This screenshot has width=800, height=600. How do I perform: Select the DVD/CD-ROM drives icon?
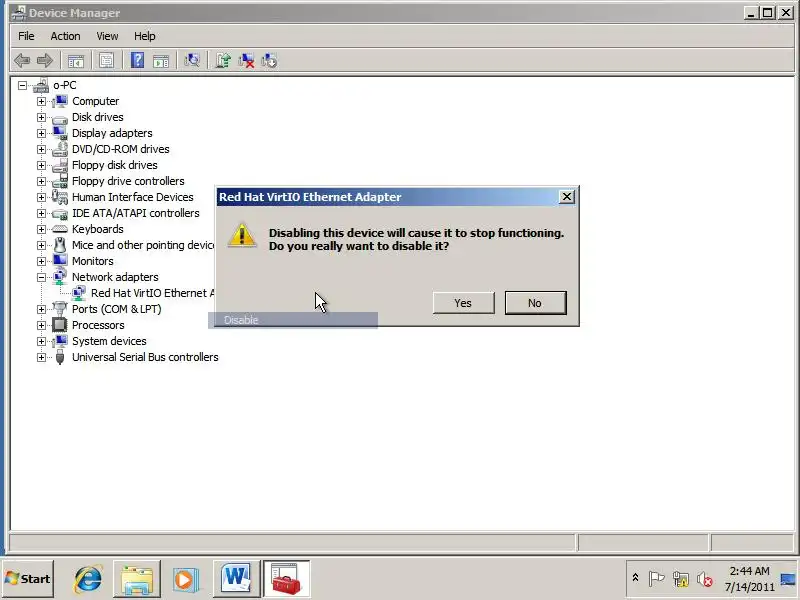(60, 149)
